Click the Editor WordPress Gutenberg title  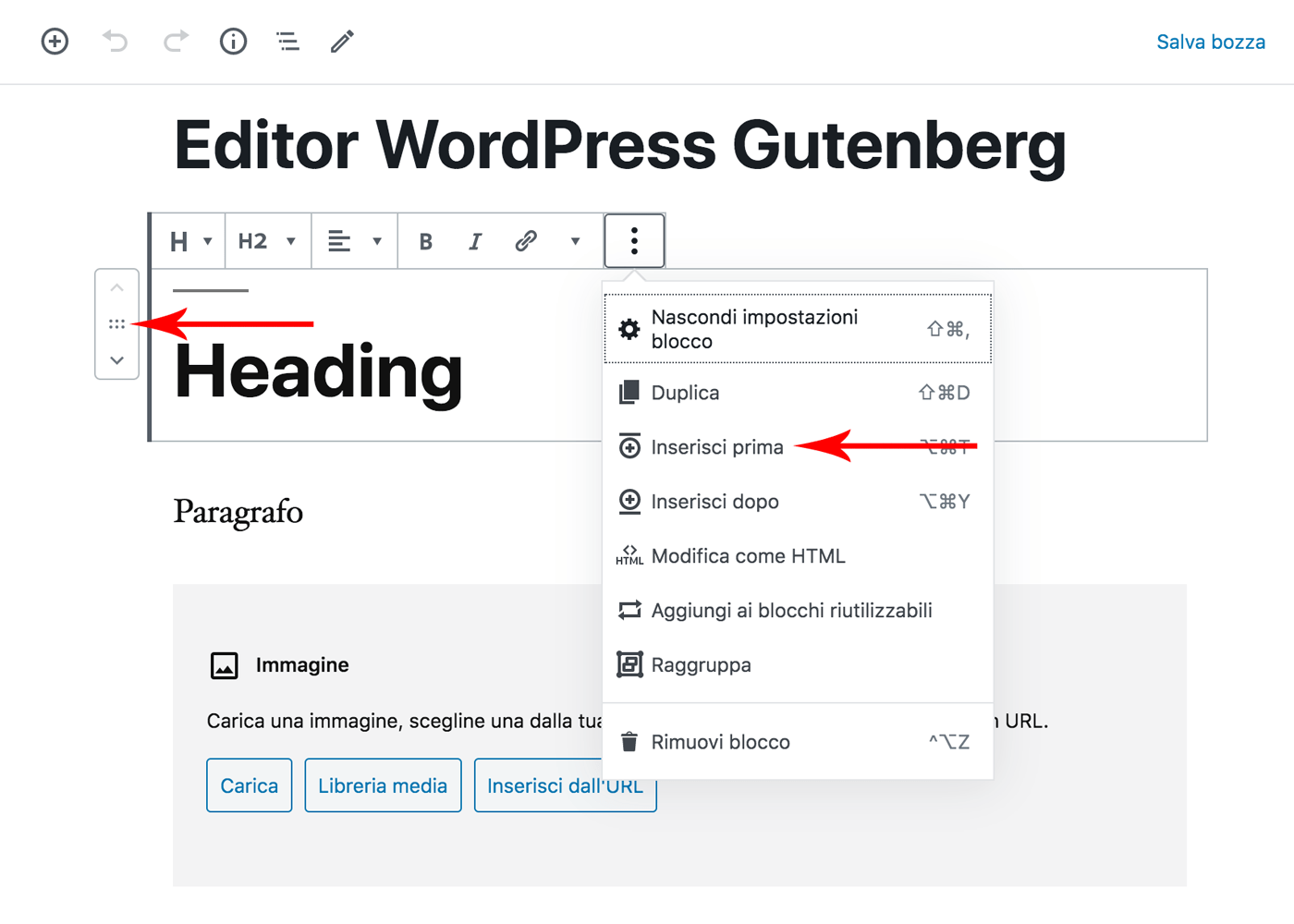pyautogui.click(x=620, y=145)
